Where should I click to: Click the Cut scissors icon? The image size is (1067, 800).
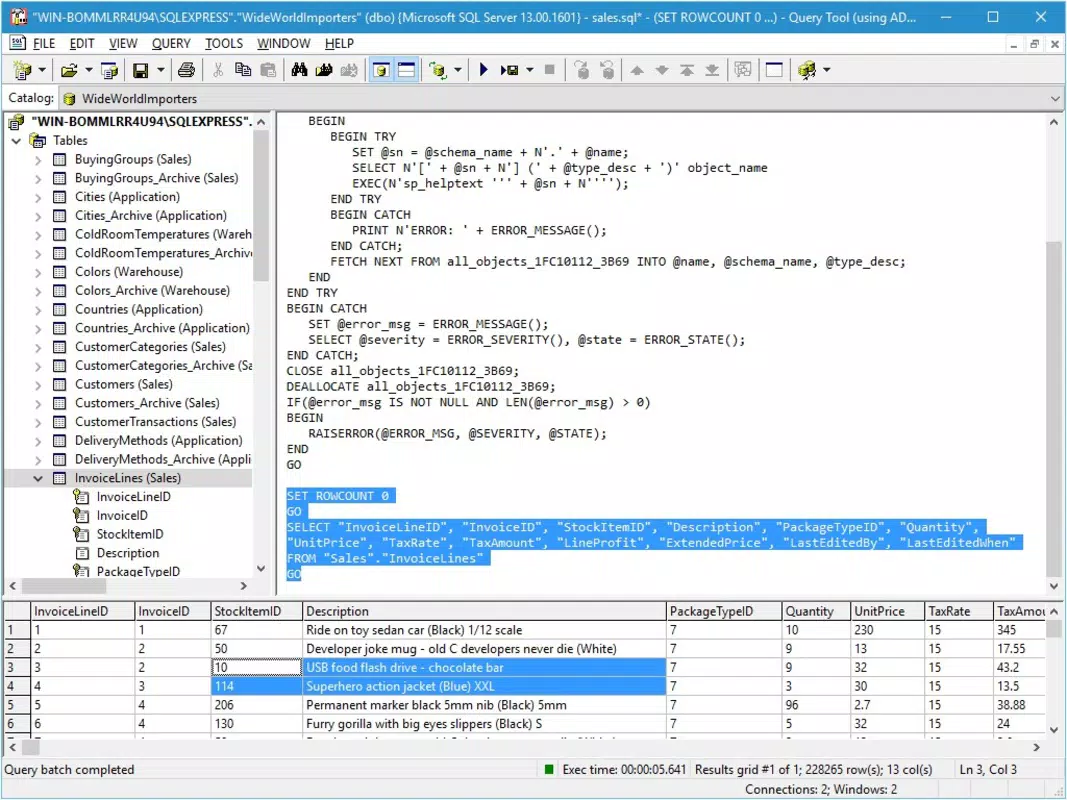218,70
